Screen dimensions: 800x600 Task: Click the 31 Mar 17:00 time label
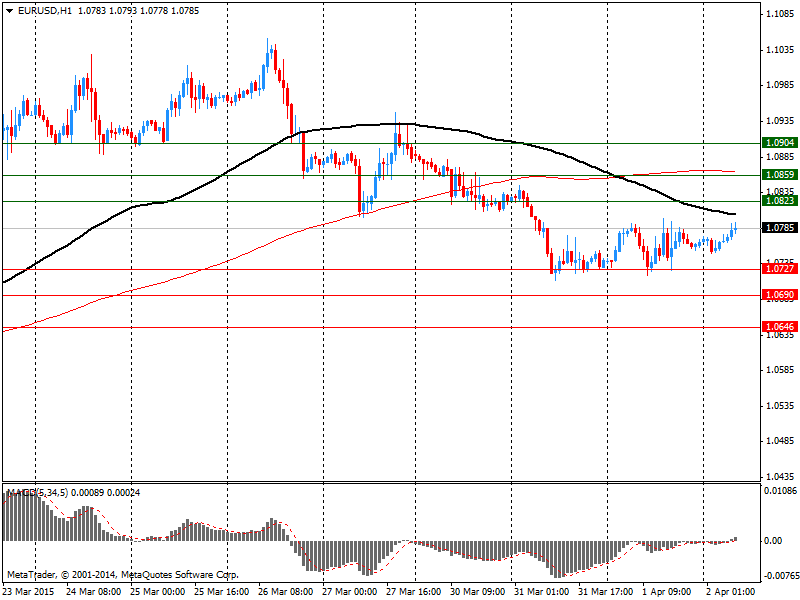pos(605,592)
